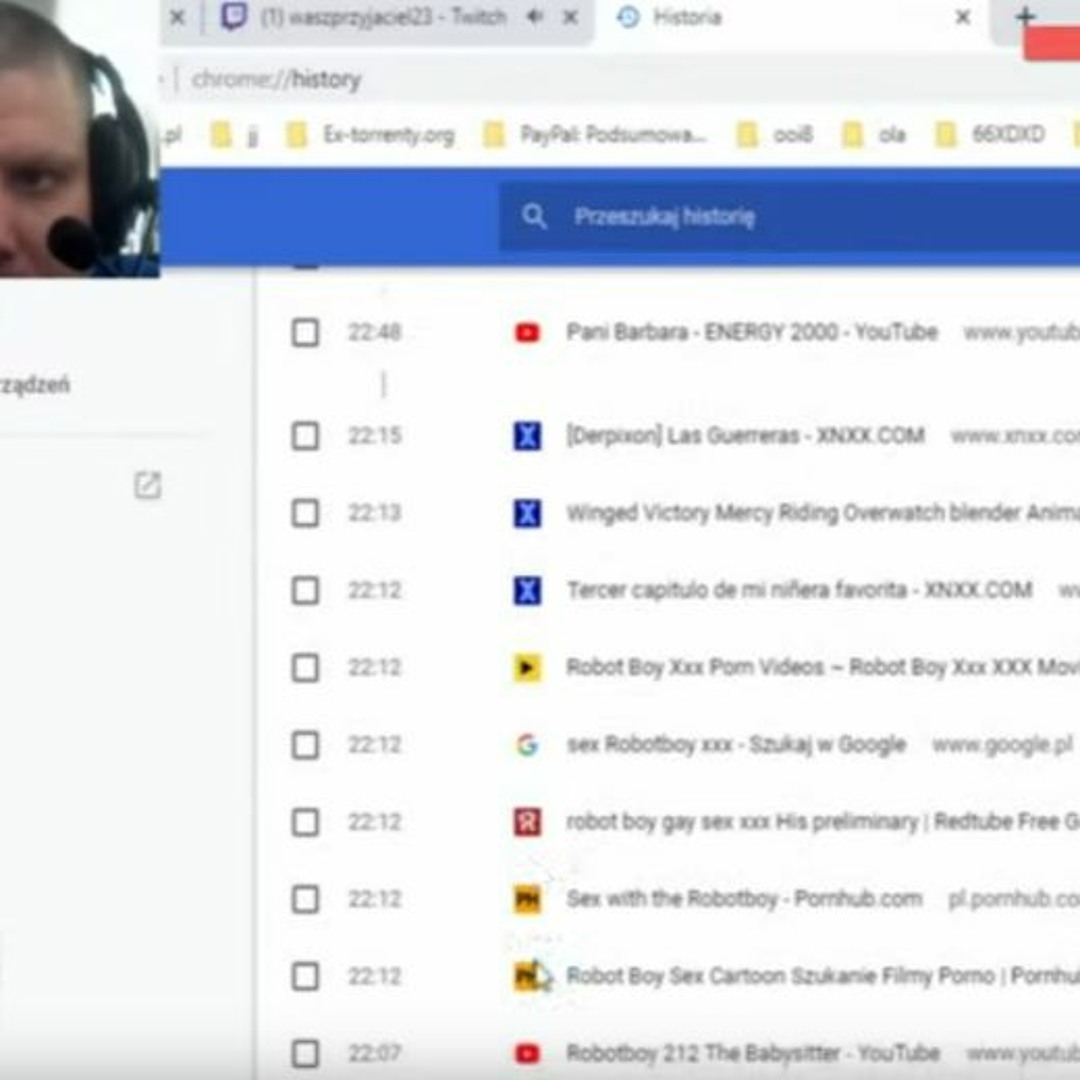Open the Ex-torrenty.org bookmark folder

(371, 135)
